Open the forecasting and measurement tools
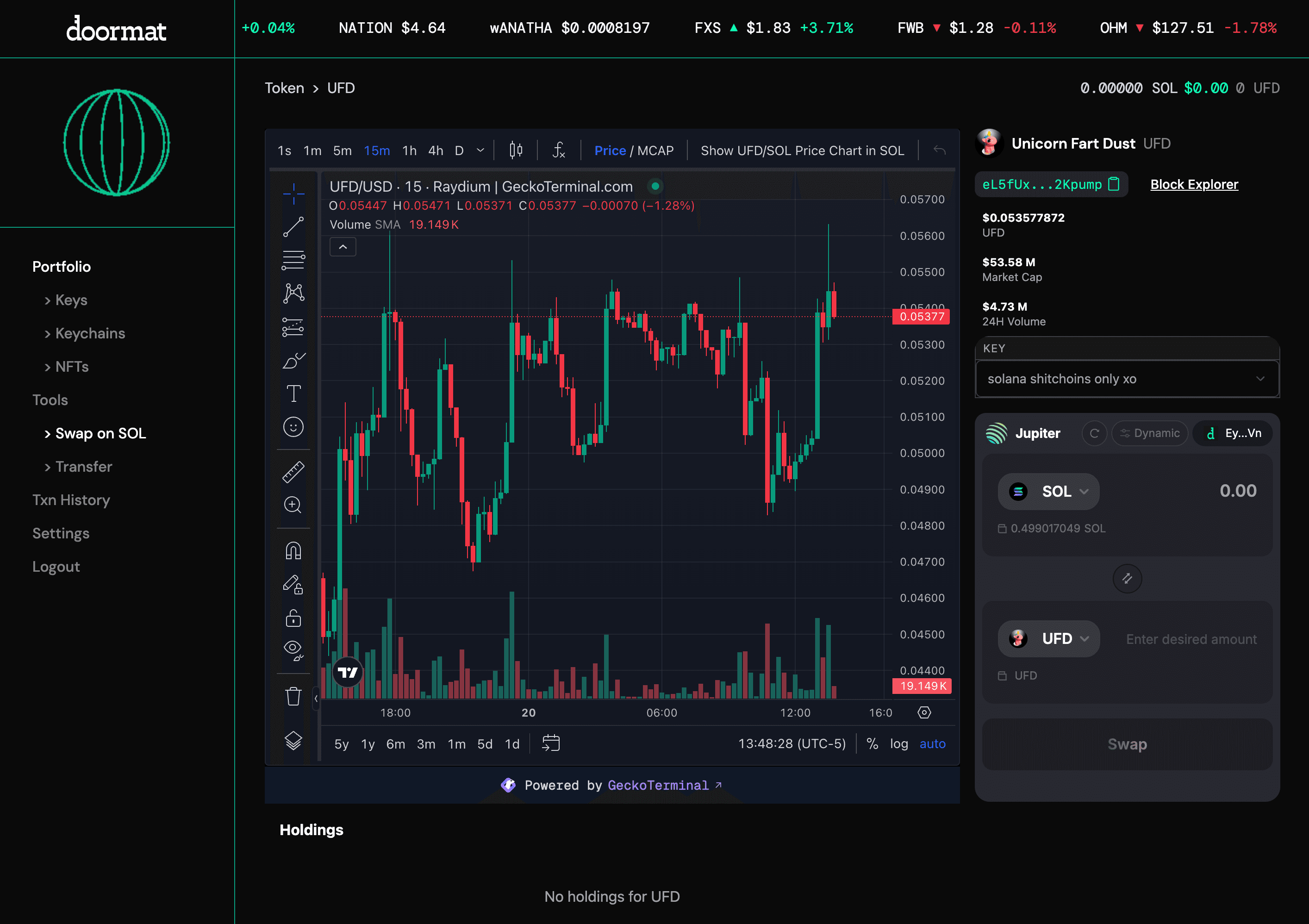1309x924 pixels. pos(293,327)
